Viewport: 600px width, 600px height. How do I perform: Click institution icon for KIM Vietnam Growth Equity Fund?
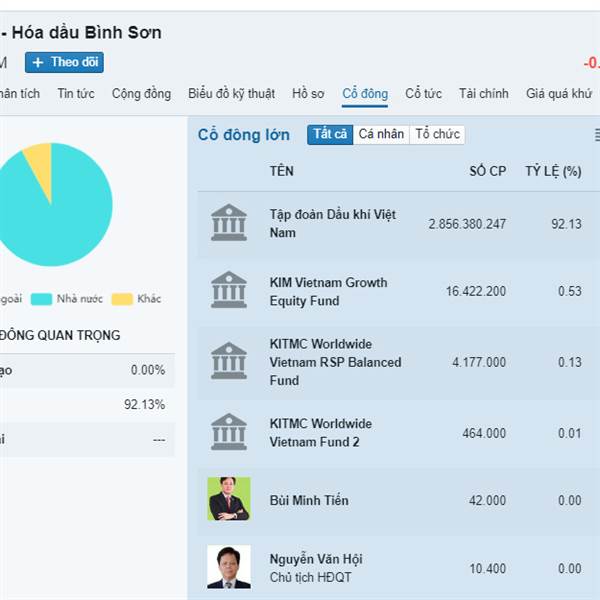point(229,290)
